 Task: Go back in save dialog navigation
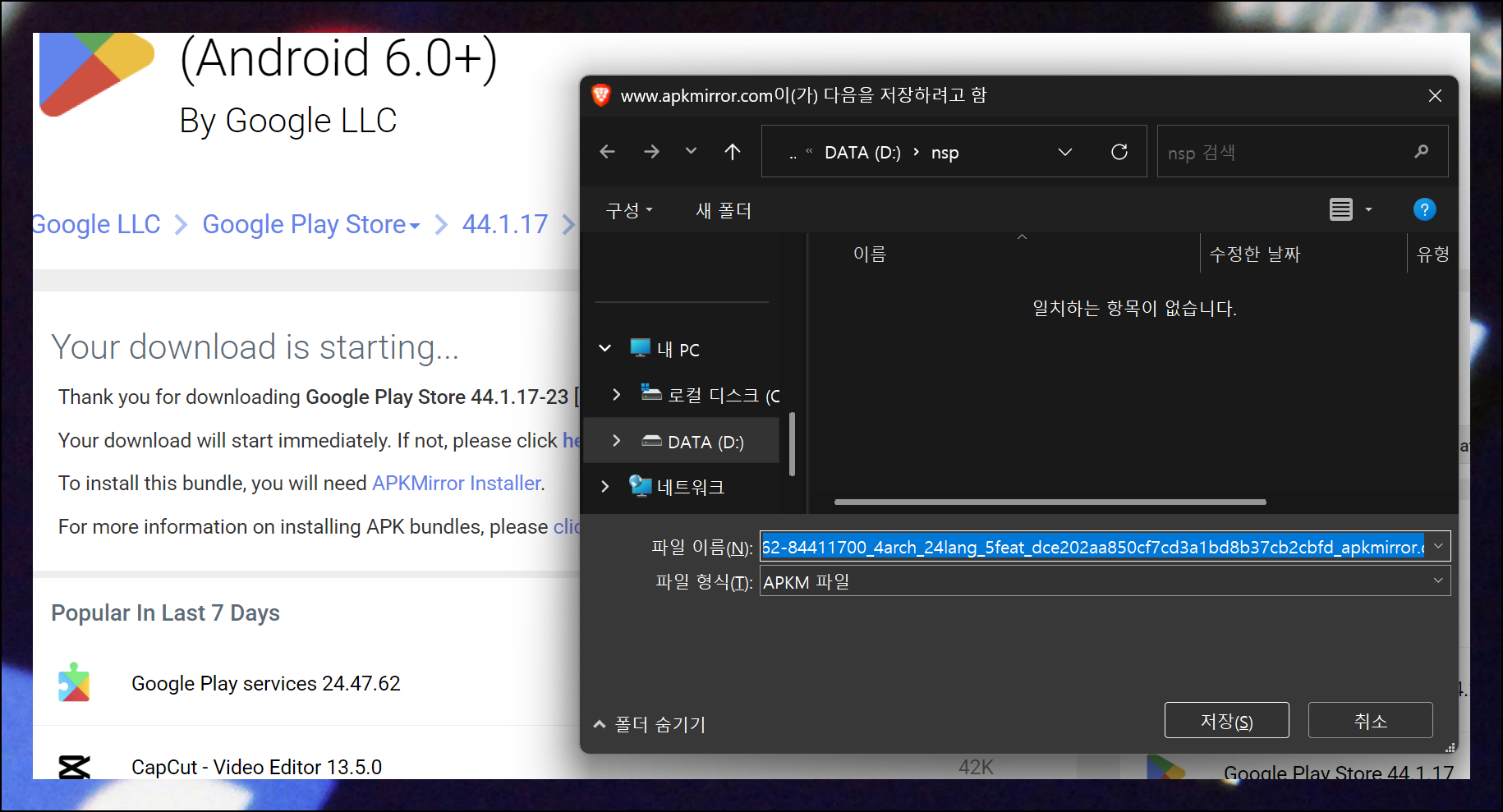(607, 152)
